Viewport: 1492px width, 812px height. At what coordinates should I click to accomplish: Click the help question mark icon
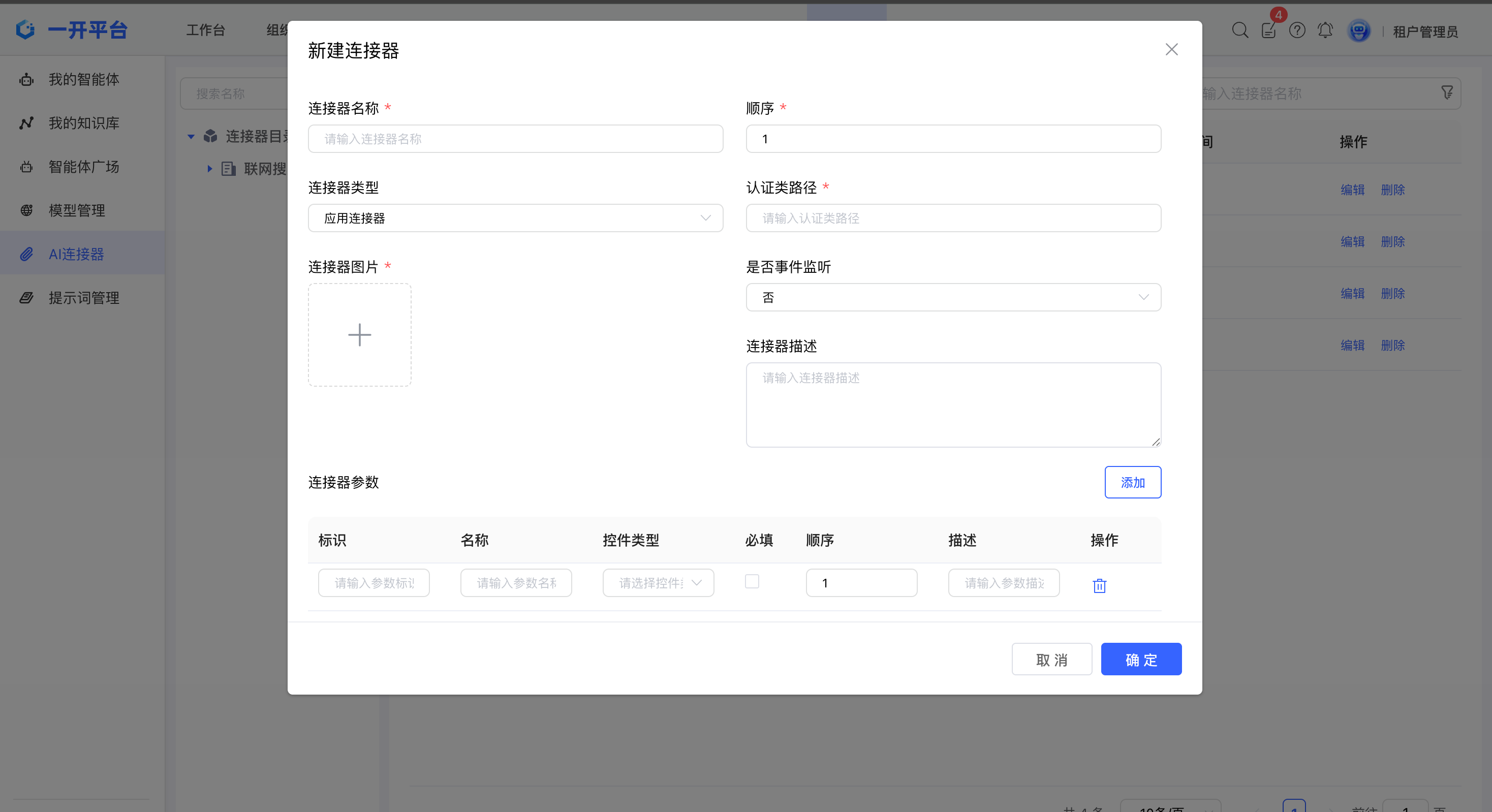coord(1297,30)
